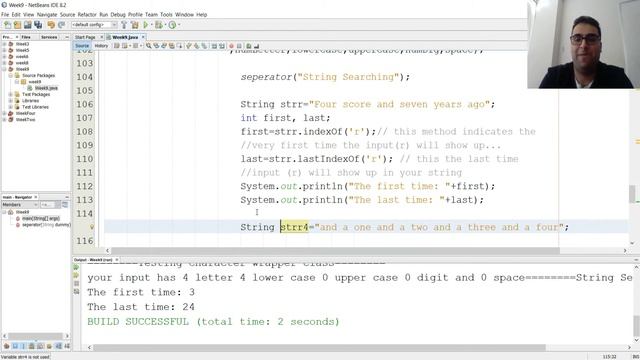
Task: Click the yellow Rerun with options icon in Output
Action: coord(76,276)
